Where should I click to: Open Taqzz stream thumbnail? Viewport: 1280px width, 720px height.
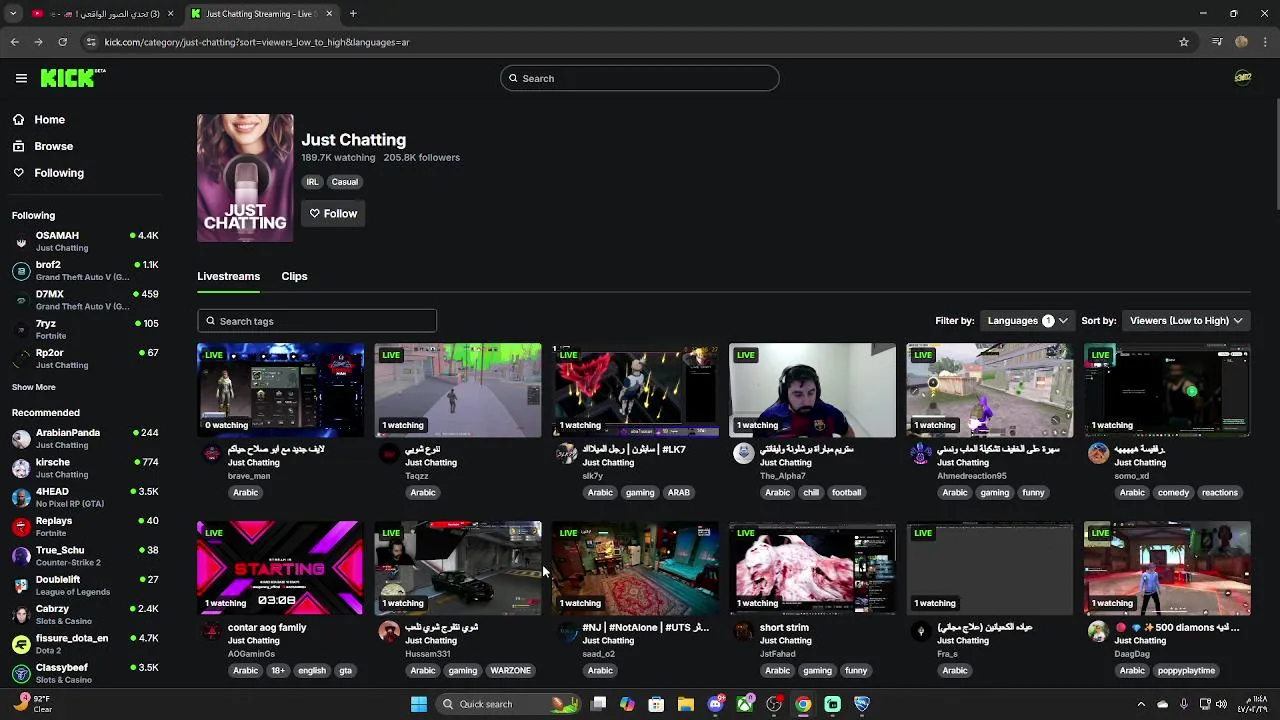click(458, 390)
